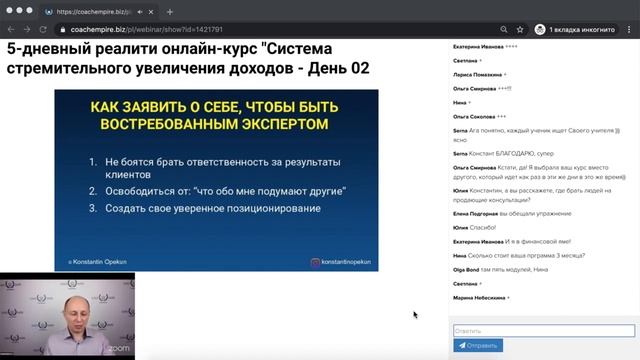This screenshot has height=360, width=640.
Task: Bookmark this page with the star icon
Action: (520, 29)
